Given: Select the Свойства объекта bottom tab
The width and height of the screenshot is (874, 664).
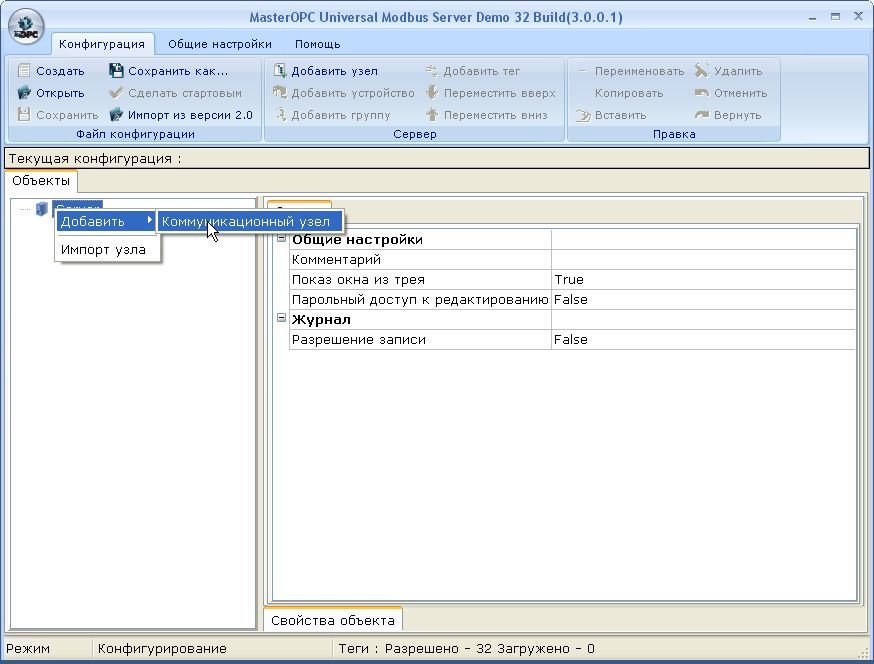Looking at the screenshot, I should (x=332, y=620).
